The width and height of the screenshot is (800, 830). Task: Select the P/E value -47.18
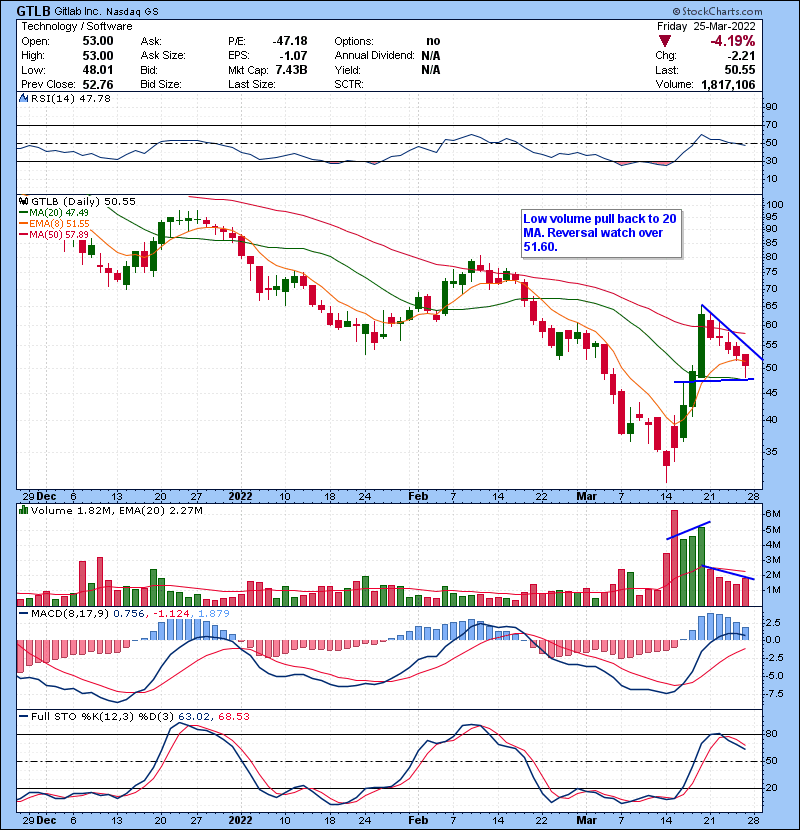point(290,41)
